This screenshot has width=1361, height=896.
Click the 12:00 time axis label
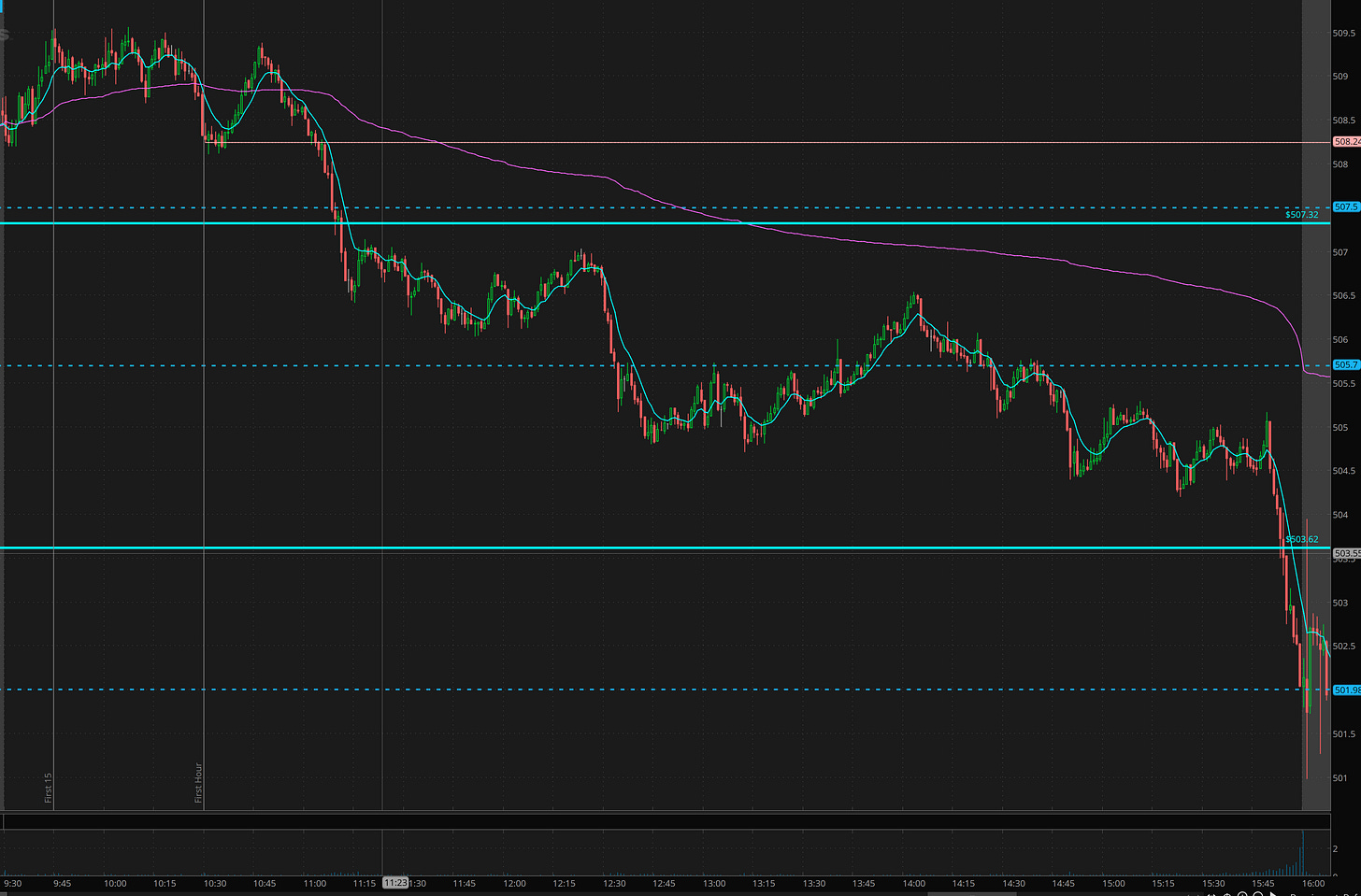pyautogui.click(x=514, y=884)
